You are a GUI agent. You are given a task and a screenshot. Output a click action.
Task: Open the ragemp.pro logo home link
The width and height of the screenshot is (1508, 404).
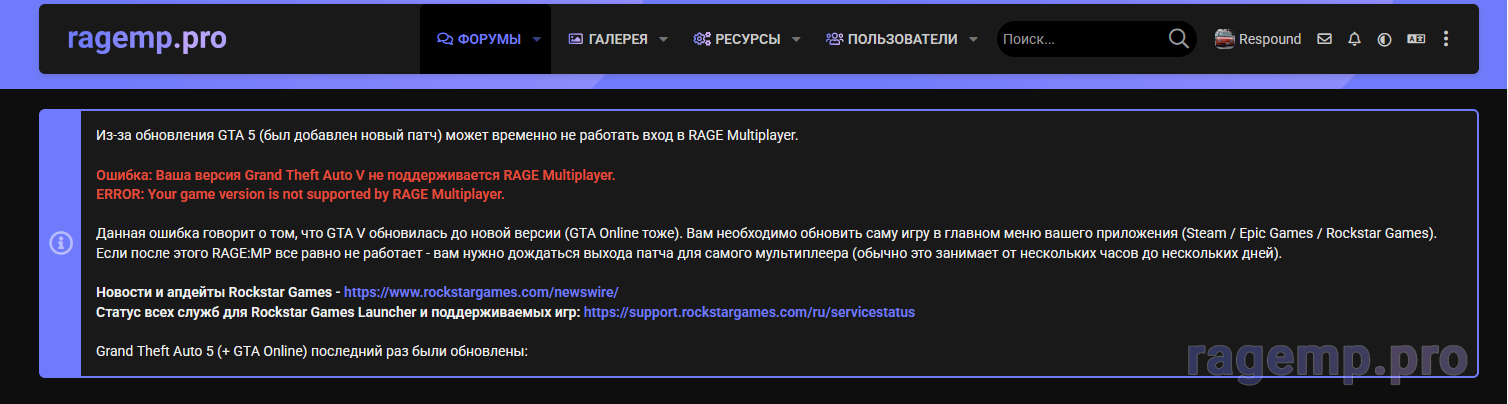coord(147,39)
